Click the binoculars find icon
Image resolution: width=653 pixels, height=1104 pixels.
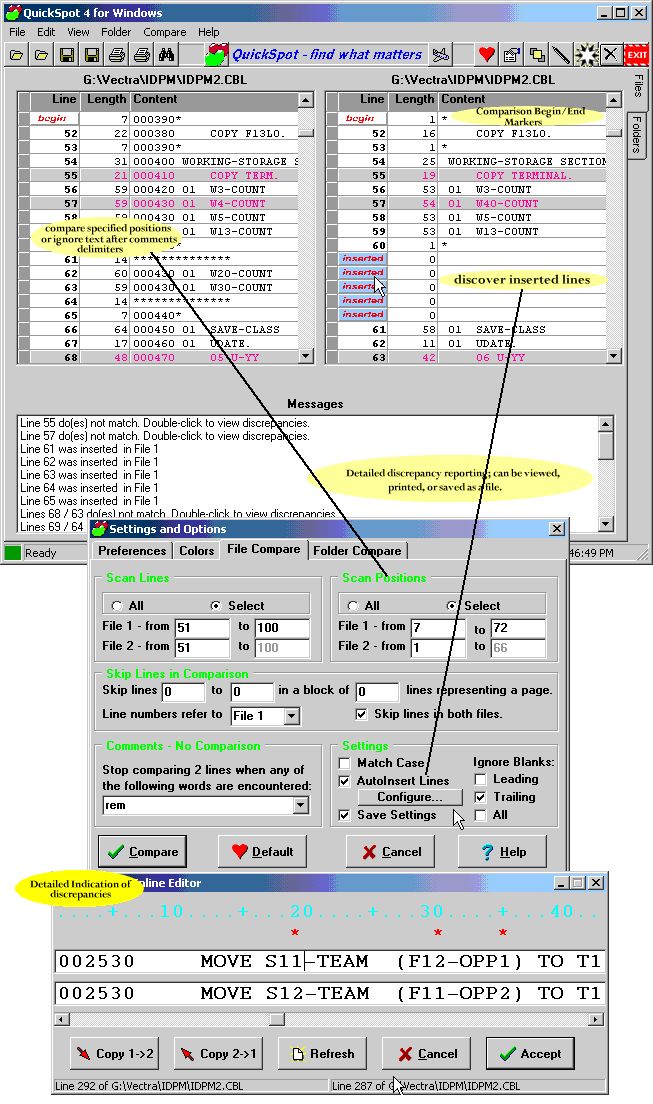point(167,55)
